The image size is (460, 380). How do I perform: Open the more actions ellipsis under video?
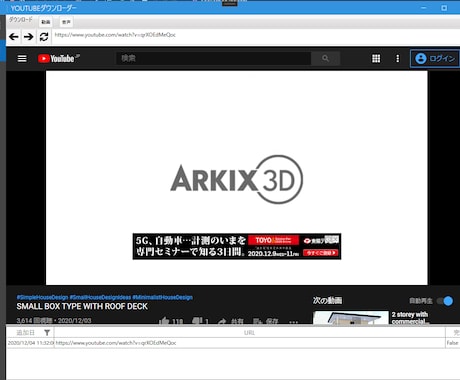pyautogui.click(x=293, y=322)
